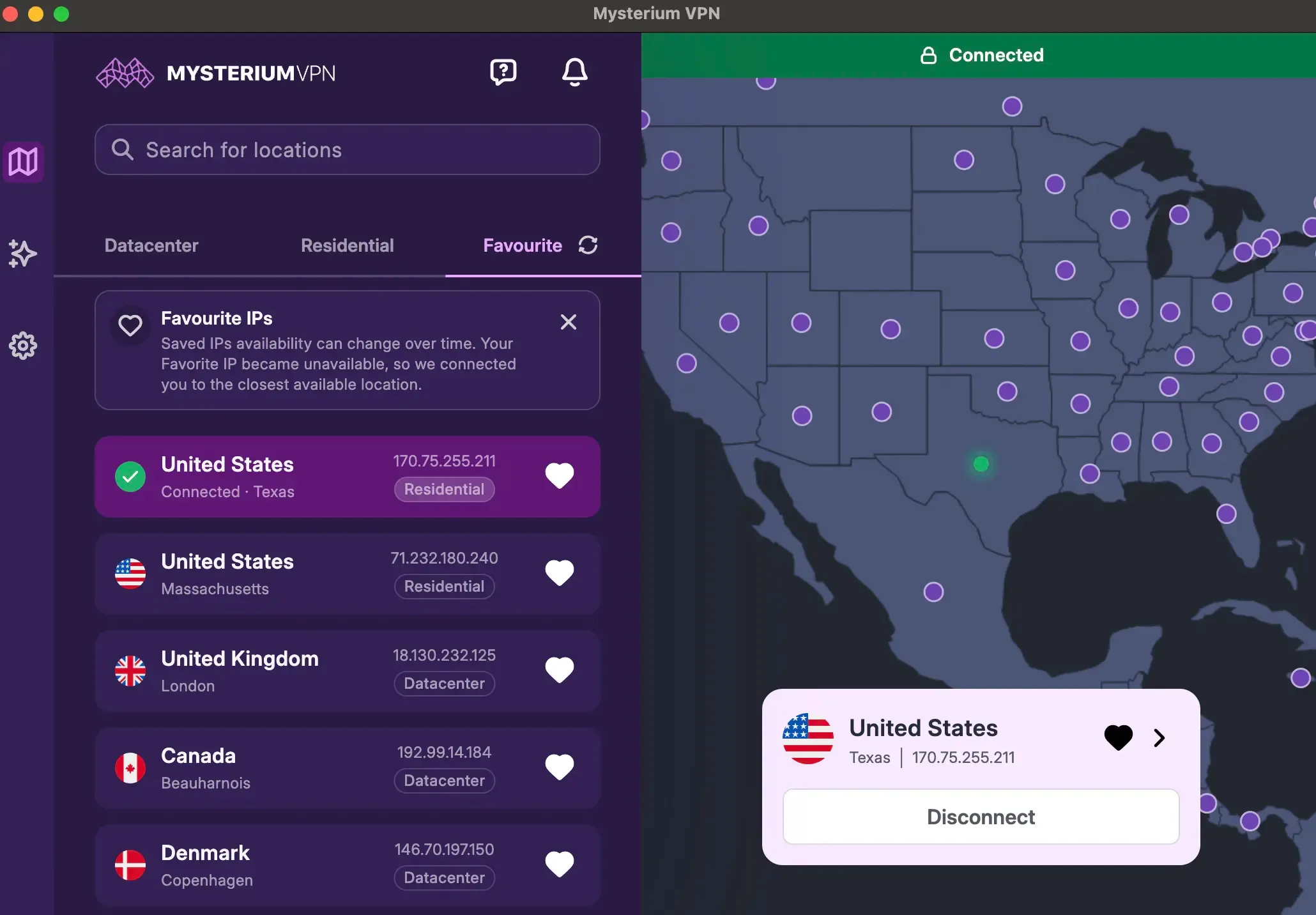Click Residential badge on Texas row
The image size is (1316, 915).
coord(445,489)
